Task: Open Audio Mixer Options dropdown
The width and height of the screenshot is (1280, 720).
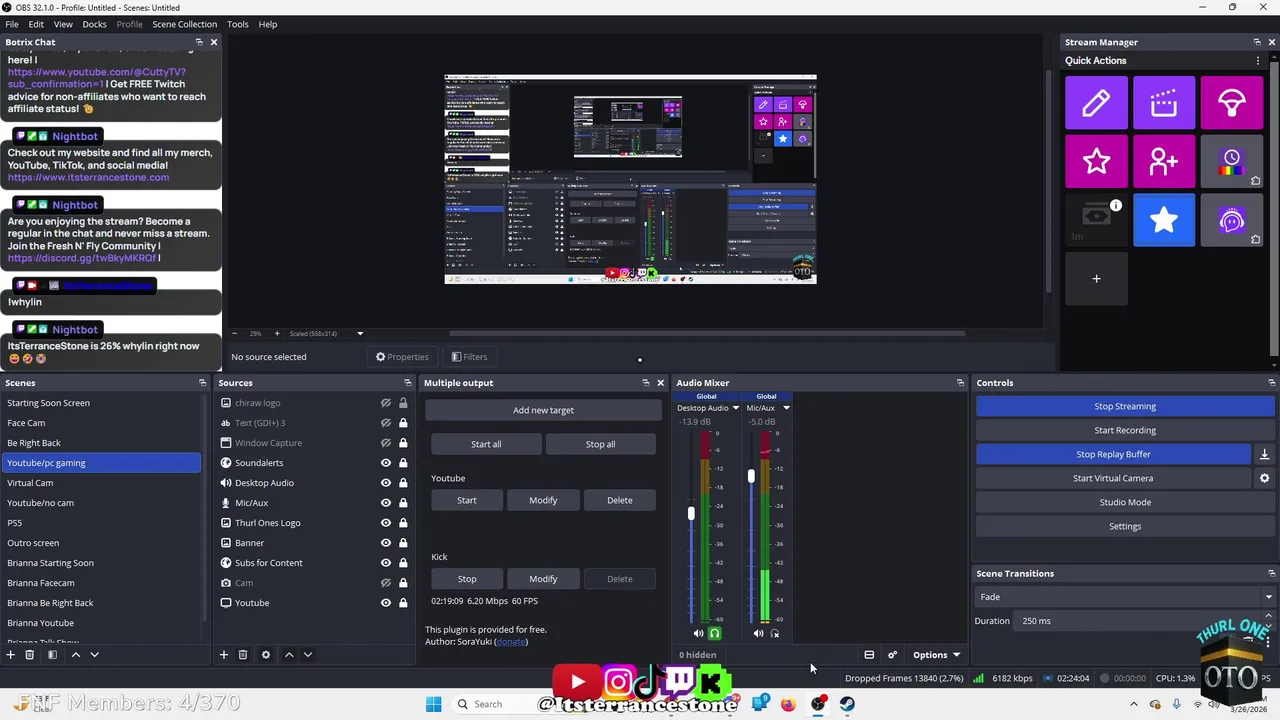Action: pos(936,655)
